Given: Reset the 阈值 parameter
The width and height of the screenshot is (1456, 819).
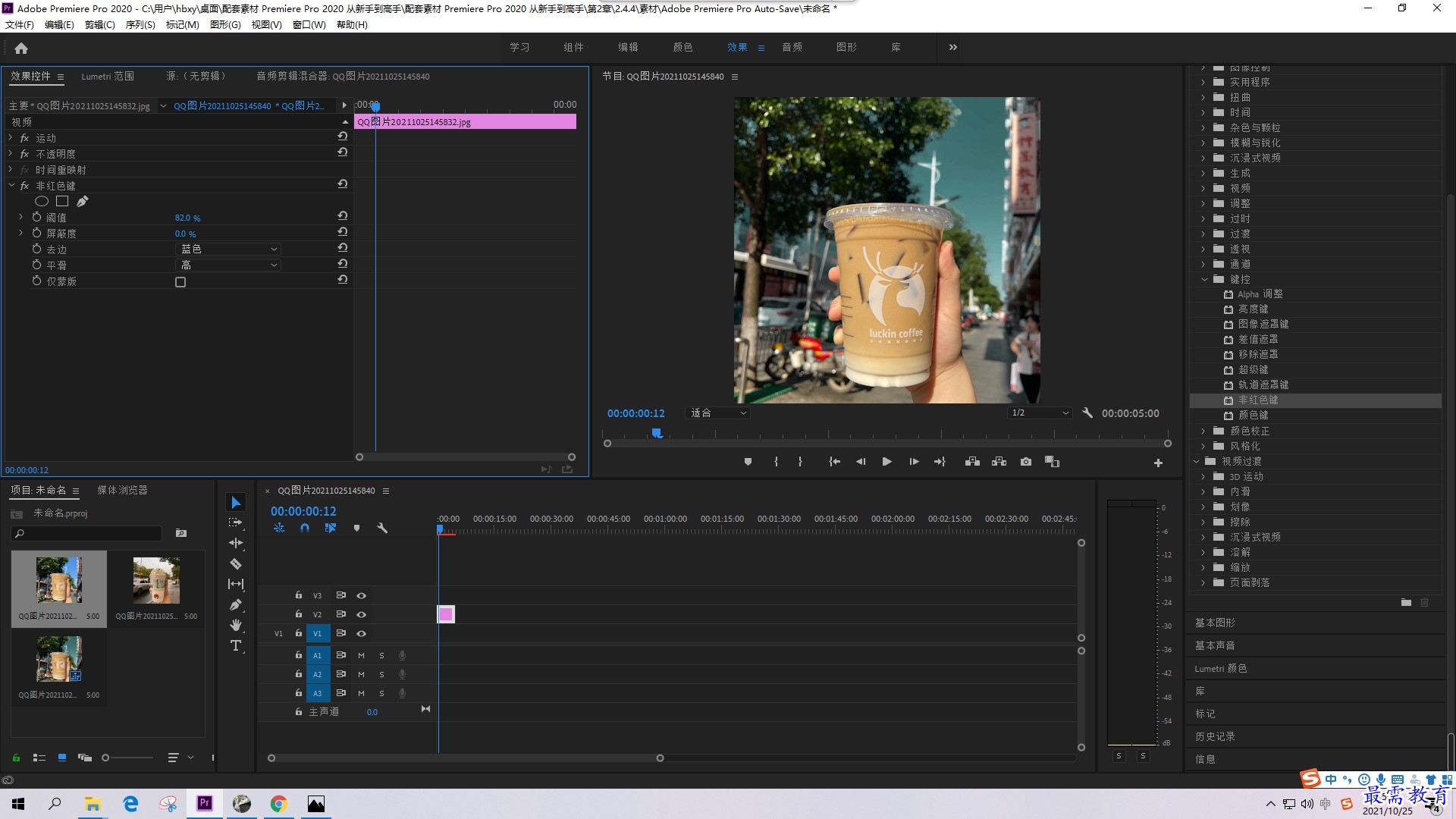Looking at the screenshot, I should tap(343, 217).
